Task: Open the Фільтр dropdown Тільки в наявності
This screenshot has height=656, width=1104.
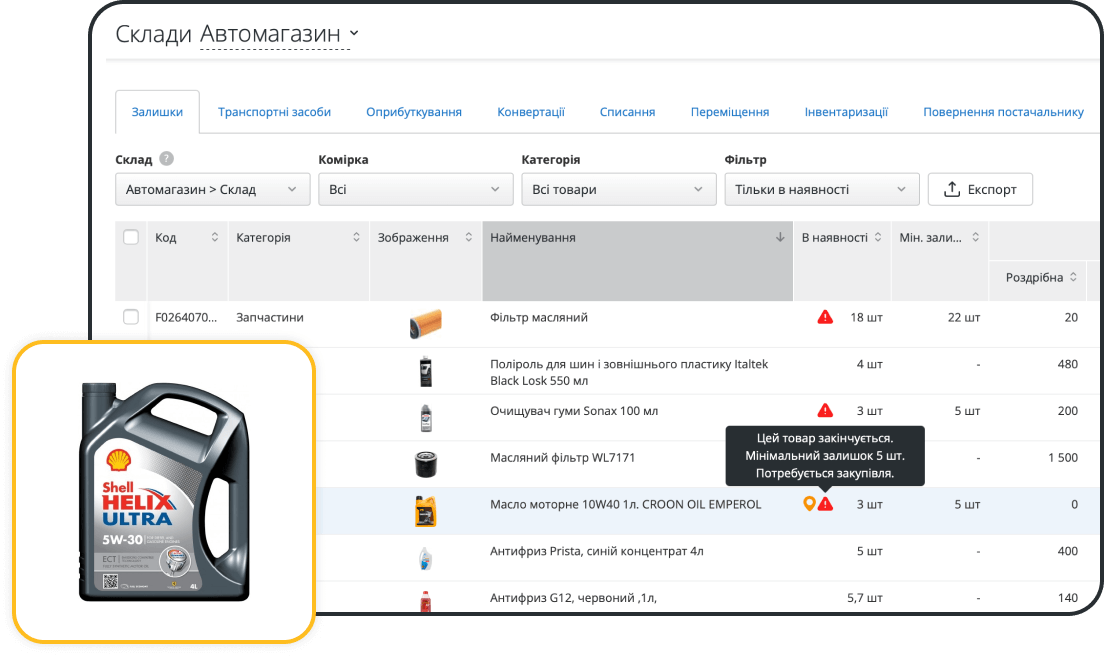Action: coord(821,189)
